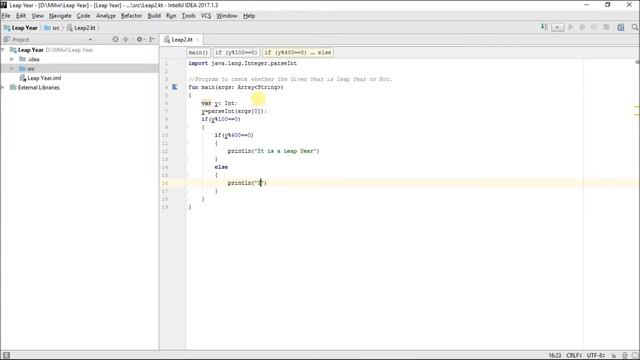Click the Run with Coverage icon

point(594,27)
